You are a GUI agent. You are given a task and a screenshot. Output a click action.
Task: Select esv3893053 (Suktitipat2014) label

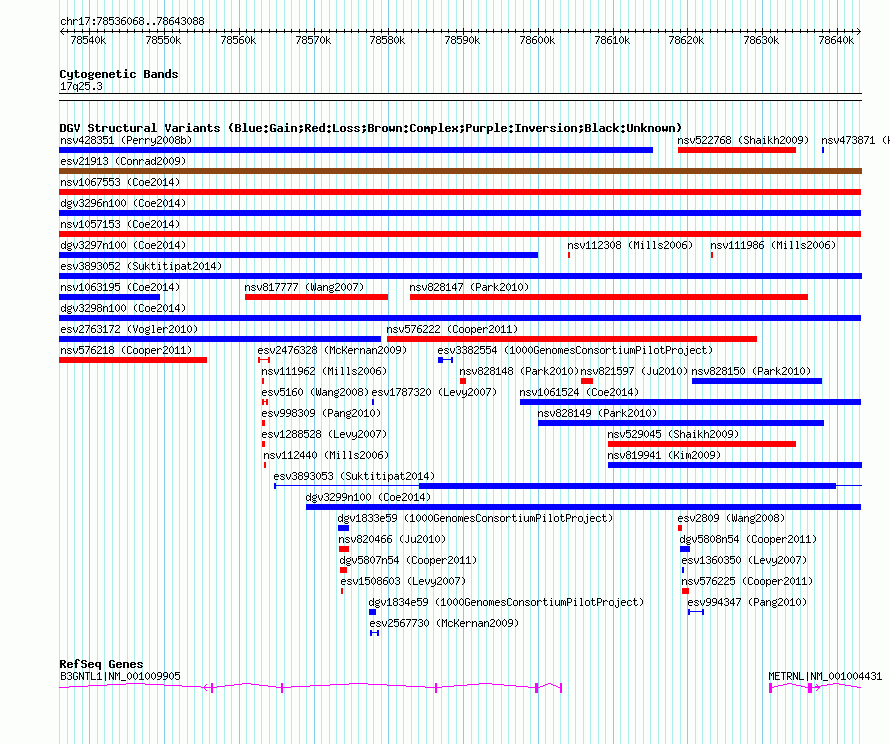(x=354, y=476)
